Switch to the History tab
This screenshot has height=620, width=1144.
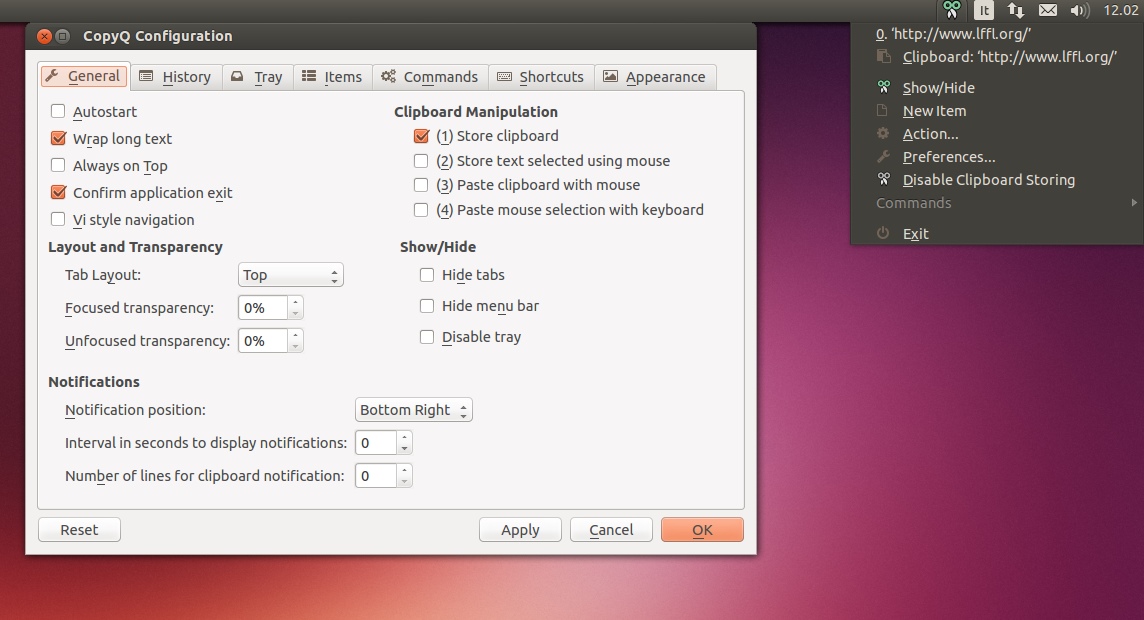tap(176, 77)
